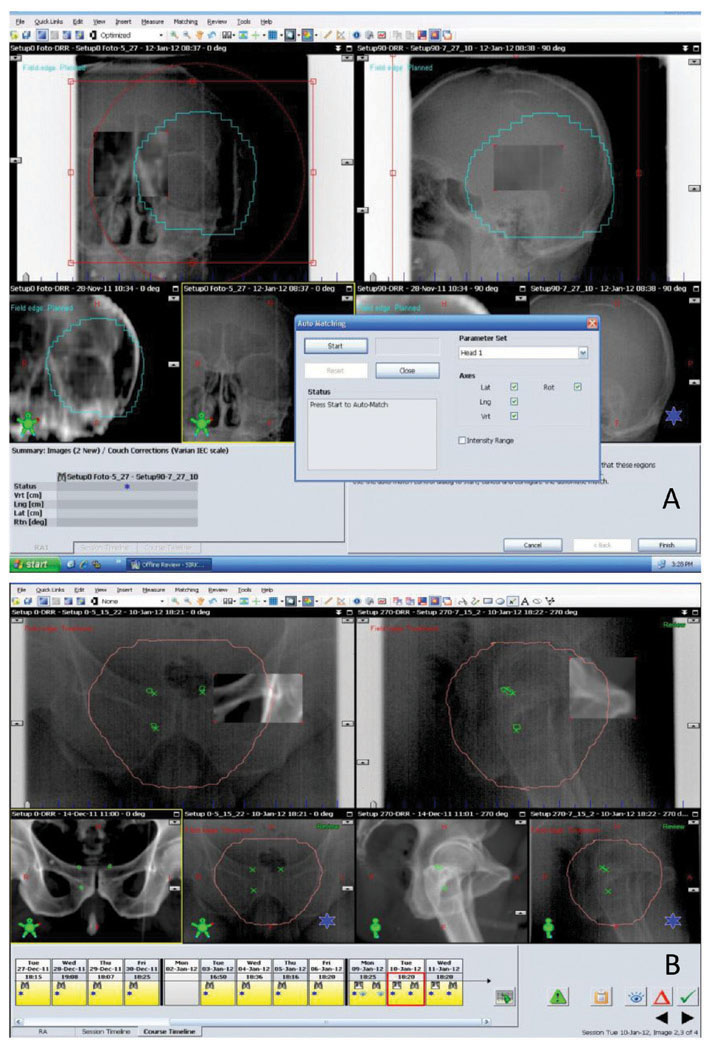Open the 'None' dropdown in the pelvis window toolbar

pos(161,600)
